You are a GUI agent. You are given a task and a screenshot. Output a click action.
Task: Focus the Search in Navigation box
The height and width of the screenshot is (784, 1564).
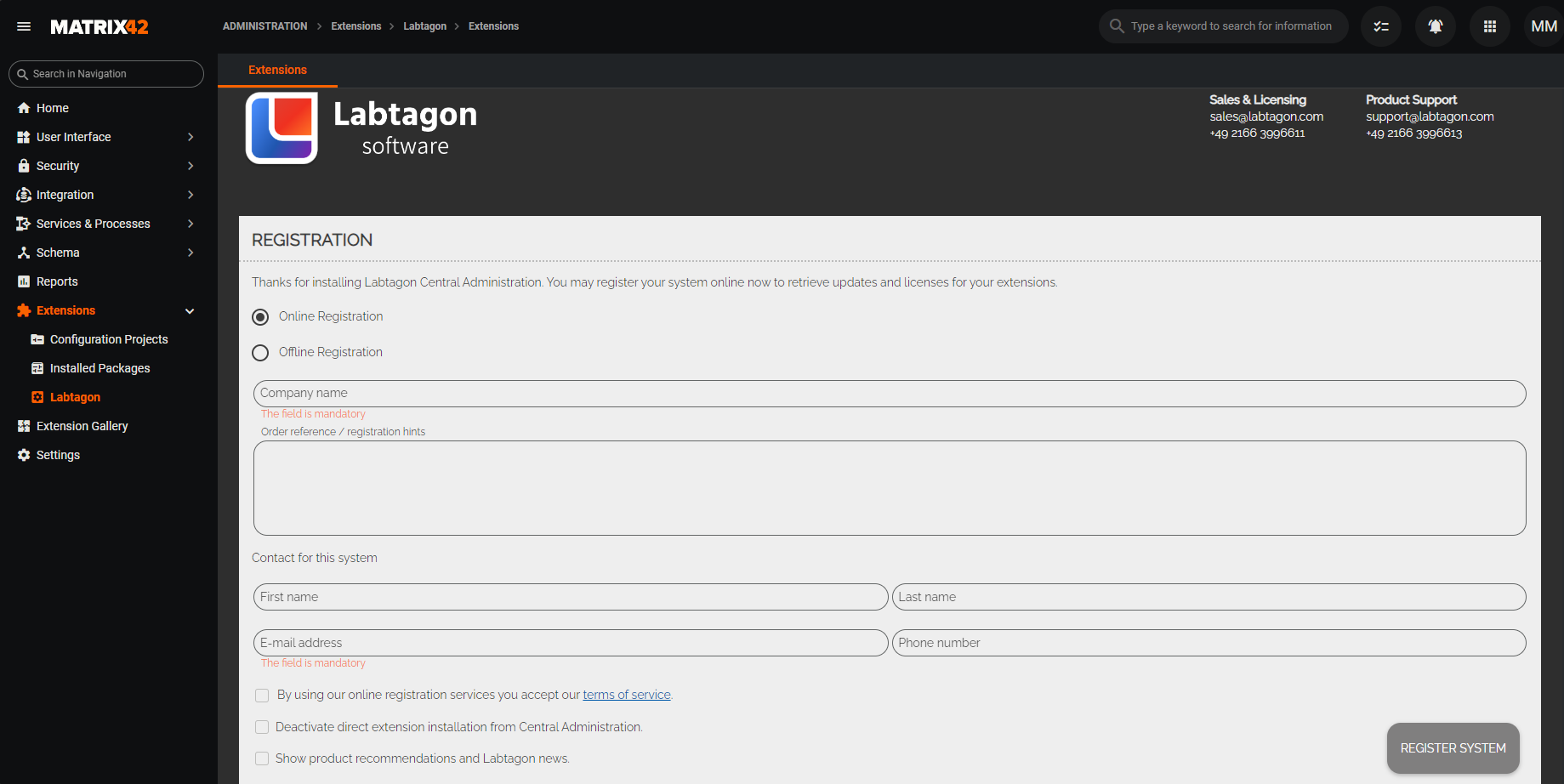click(x=106, y=74)
